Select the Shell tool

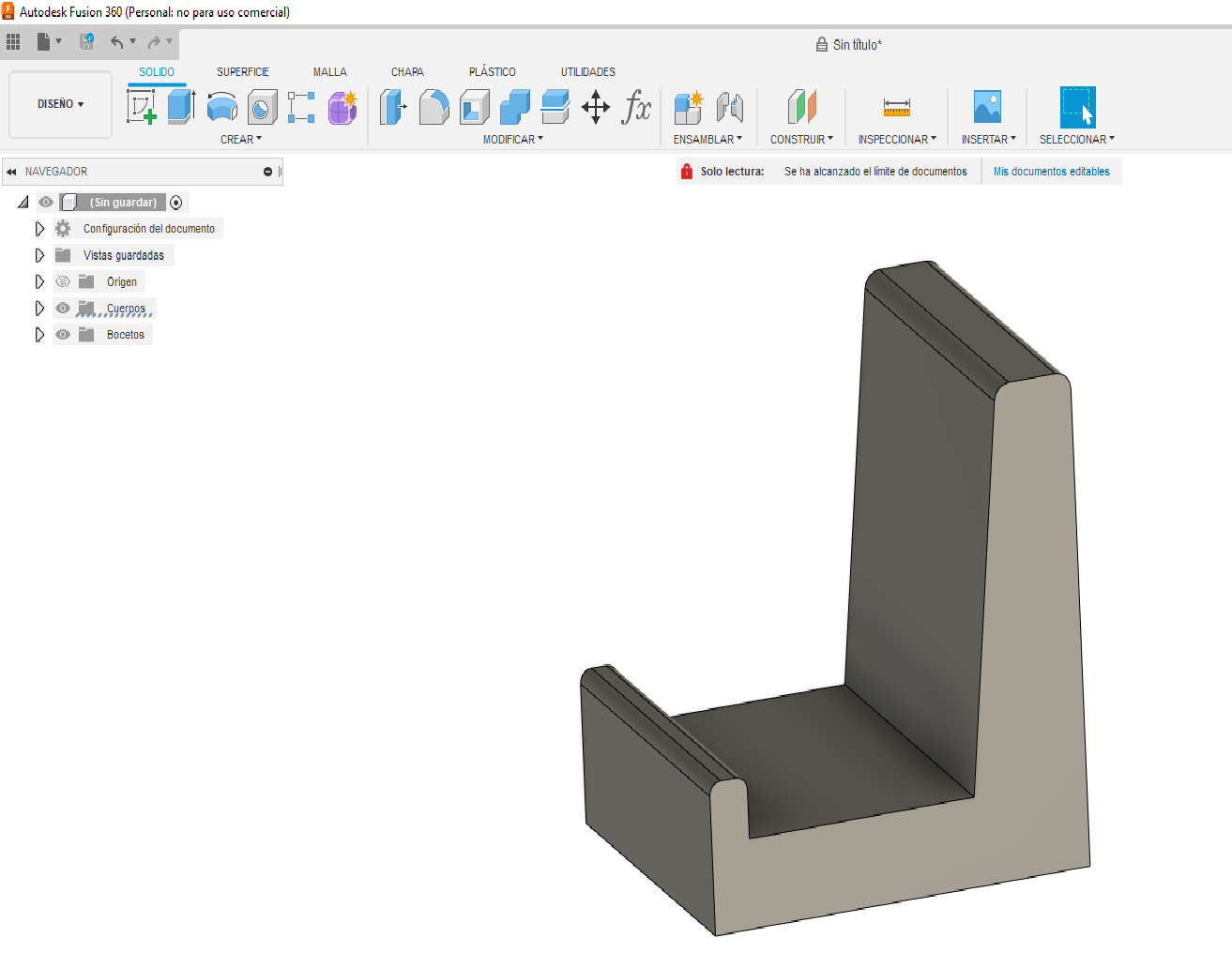coord(475,107)
